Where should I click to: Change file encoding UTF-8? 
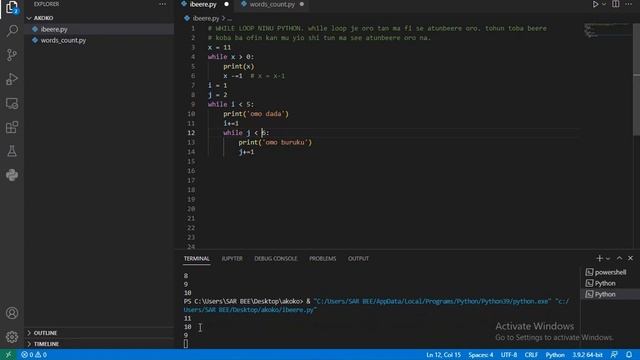coord(509,355)
